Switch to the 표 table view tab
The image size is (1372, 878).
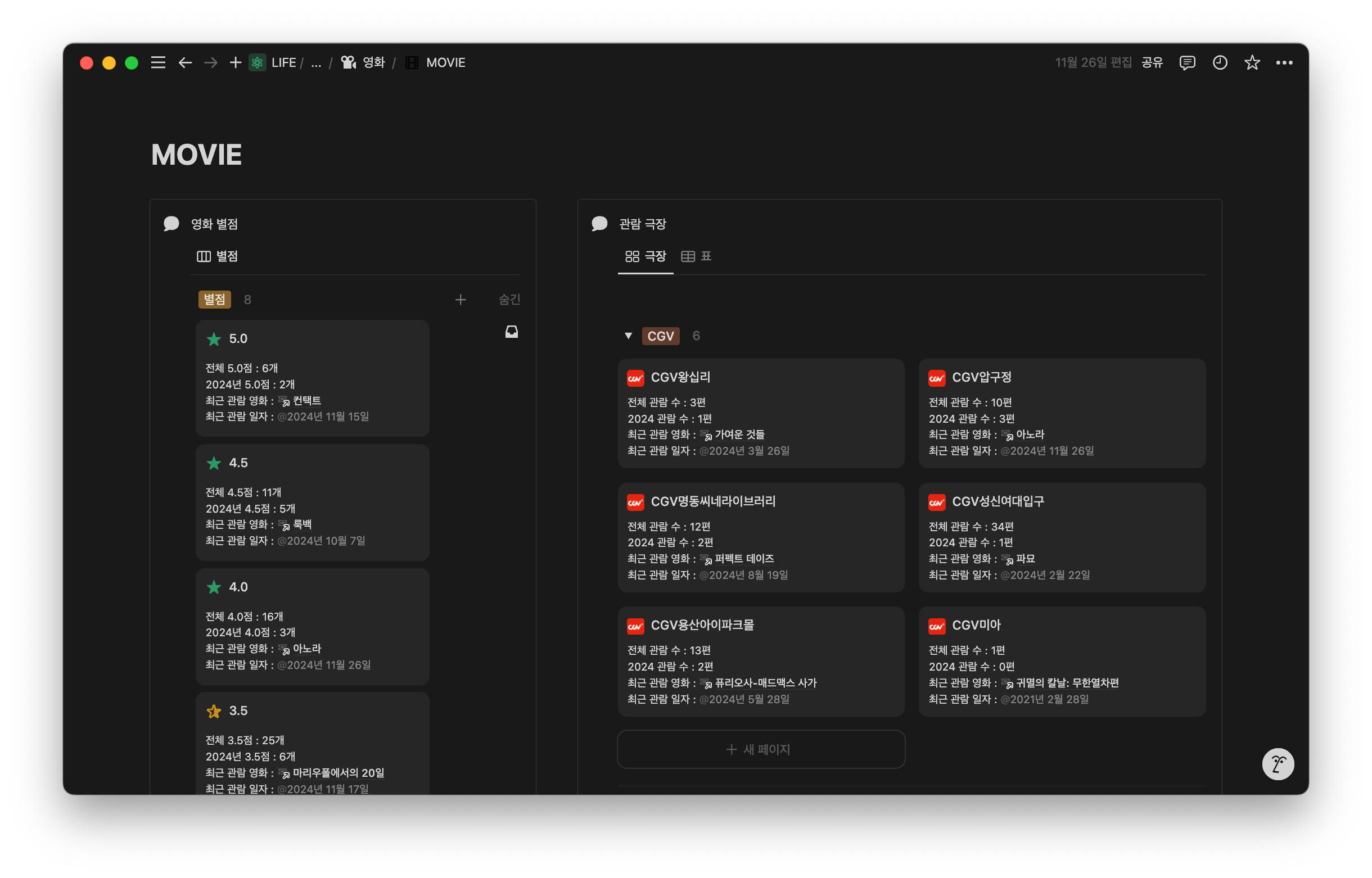pos(696,256)
